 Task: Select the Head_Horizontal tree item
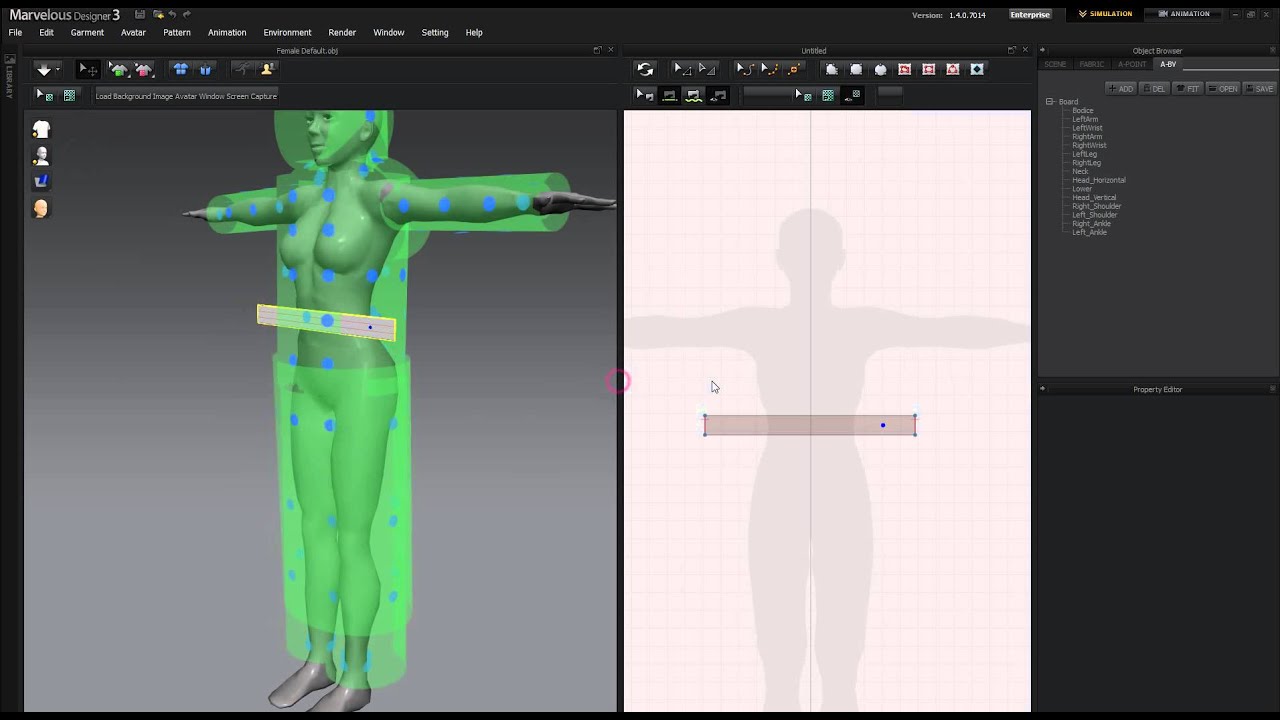(1098, 180)
